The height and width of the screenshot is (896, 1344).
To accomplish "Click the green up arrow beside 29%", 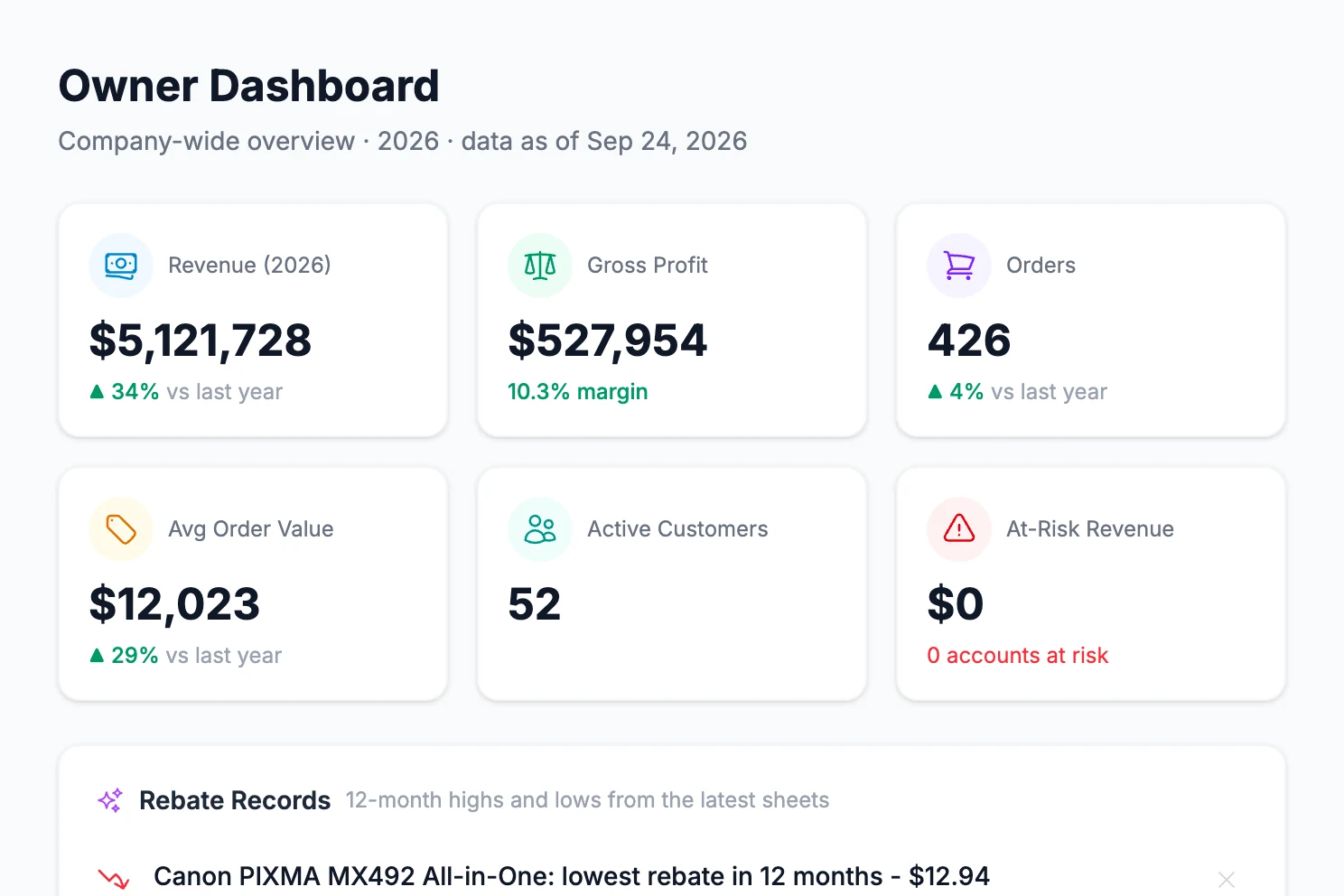I will (x=98, y=656).
